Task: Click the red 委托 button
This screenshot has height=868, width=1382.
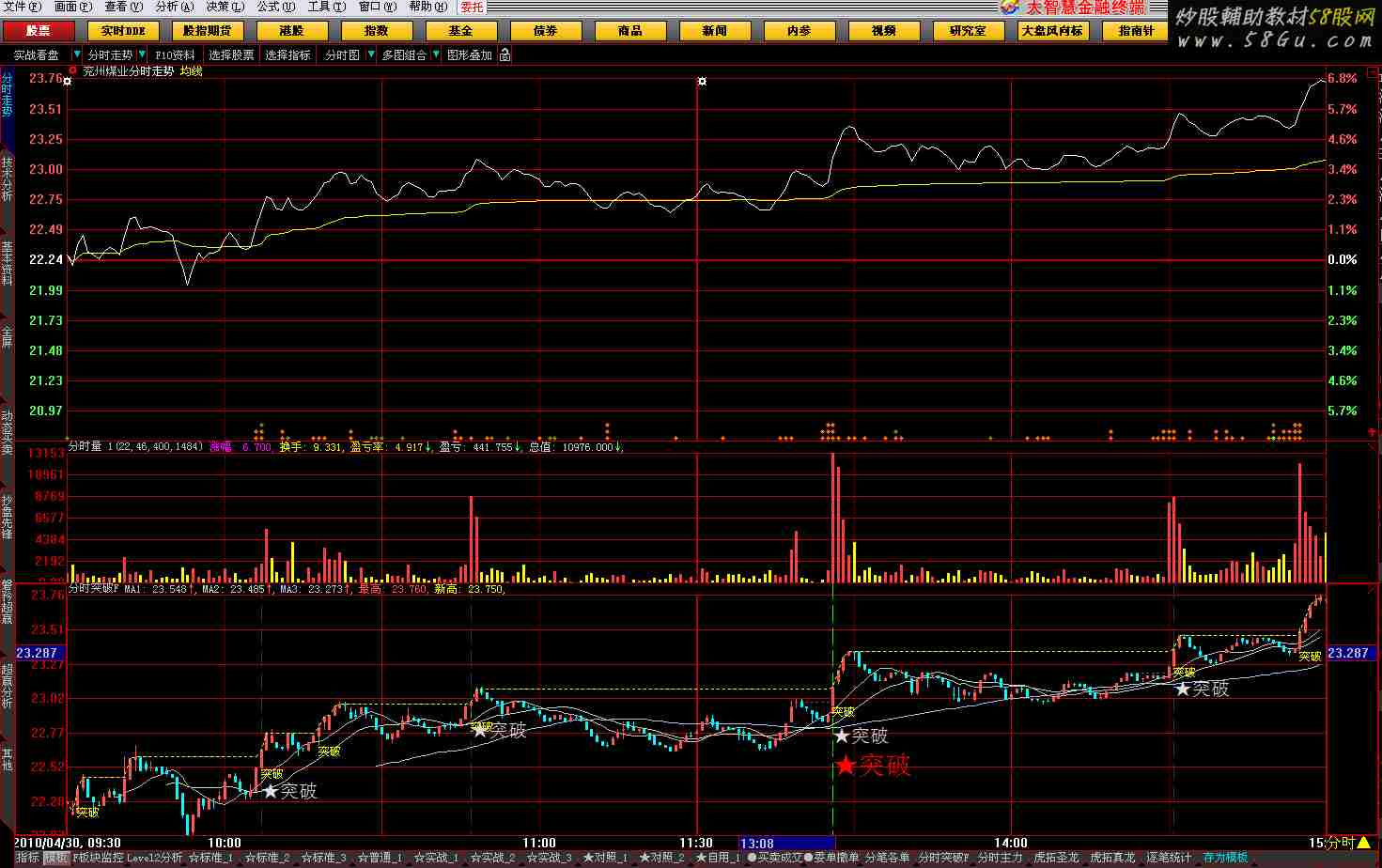Action: click(x=473, y=7)
